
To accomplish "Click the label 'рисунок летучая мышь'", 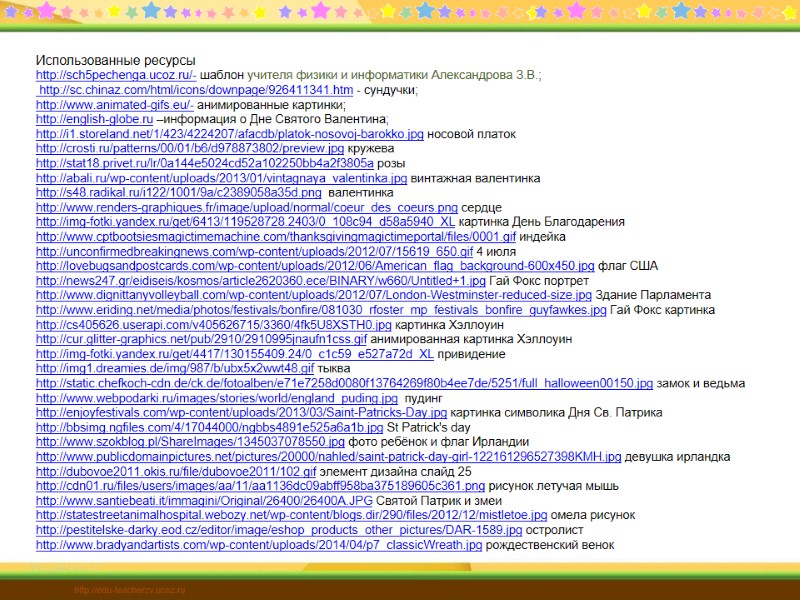I will click(554, 485).
